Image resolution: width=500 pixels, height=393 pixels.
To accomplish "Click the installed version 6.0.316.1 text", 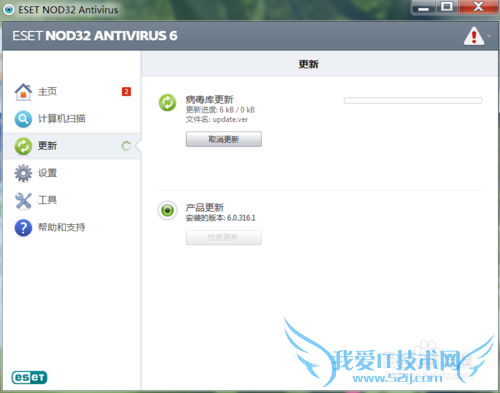I will tap(220, 218).
